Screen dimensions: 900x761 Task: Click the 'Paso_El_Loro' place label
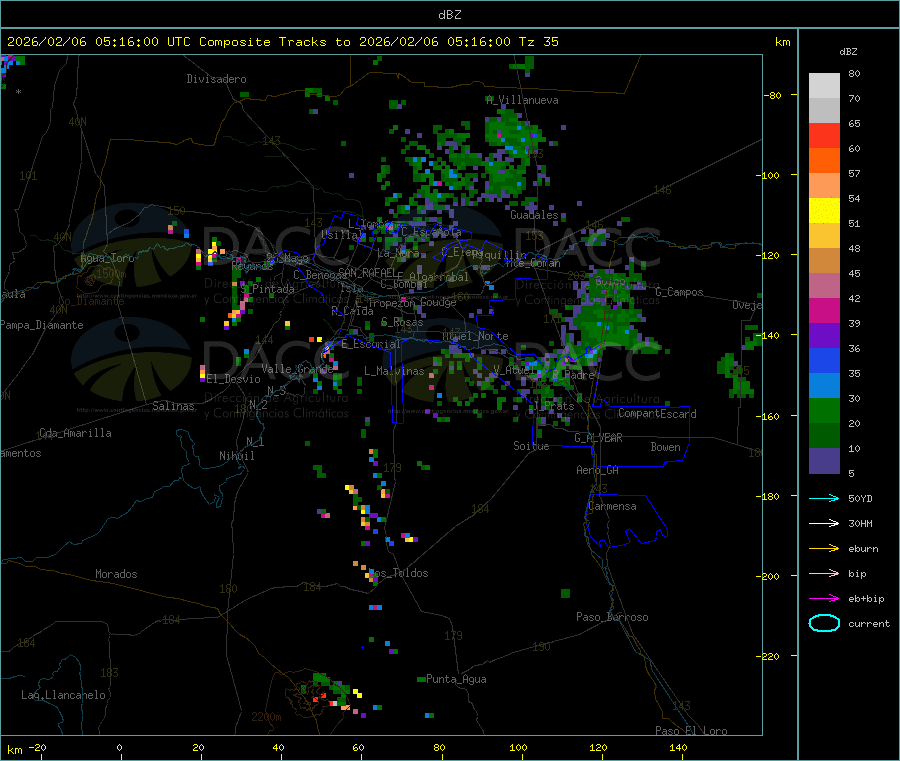click(x=691, y=731)
